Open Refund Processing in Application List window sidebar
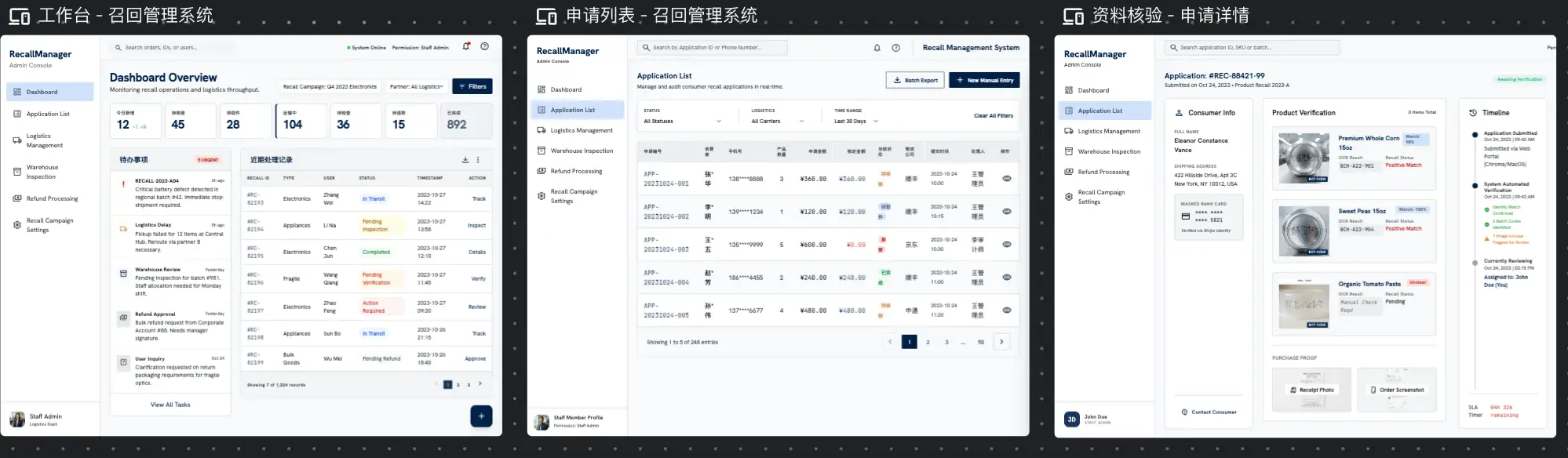1568x458 pixels. tap(577, 171)
